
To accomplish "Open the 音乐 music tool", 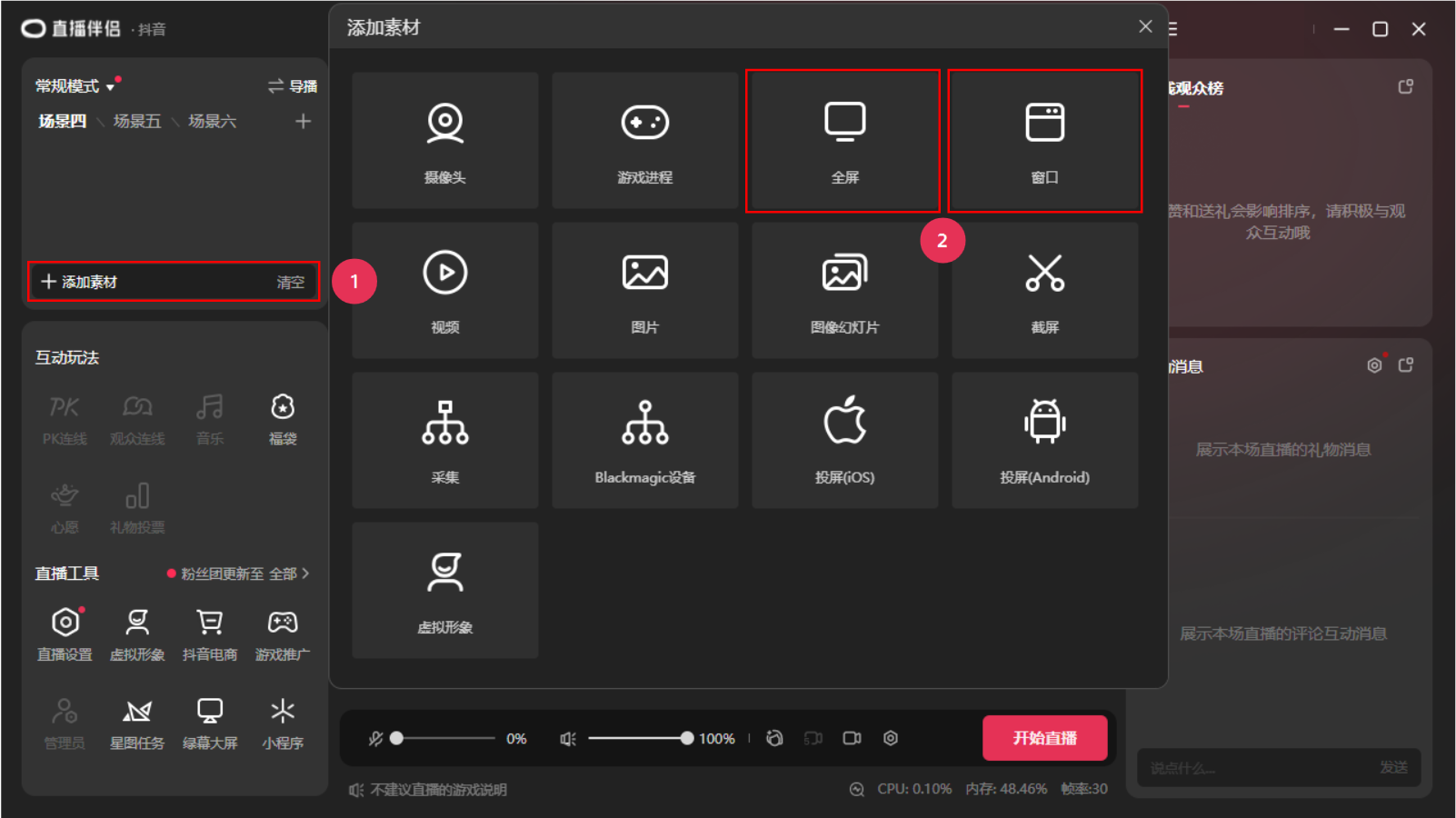I will pos(210,420).
